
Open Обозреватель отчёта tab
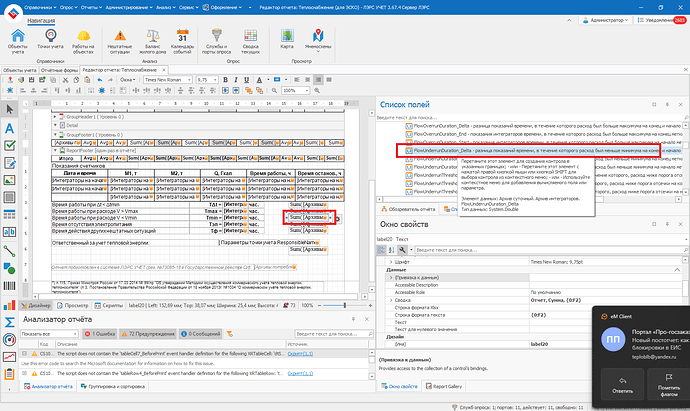click(408, 209)
